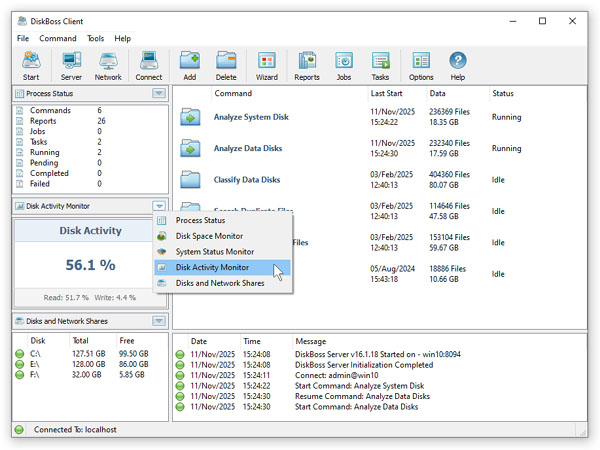This screenshot has width=600, height=450.
Task: Select Process Status in the popup menu
Action: coord(223,220)
